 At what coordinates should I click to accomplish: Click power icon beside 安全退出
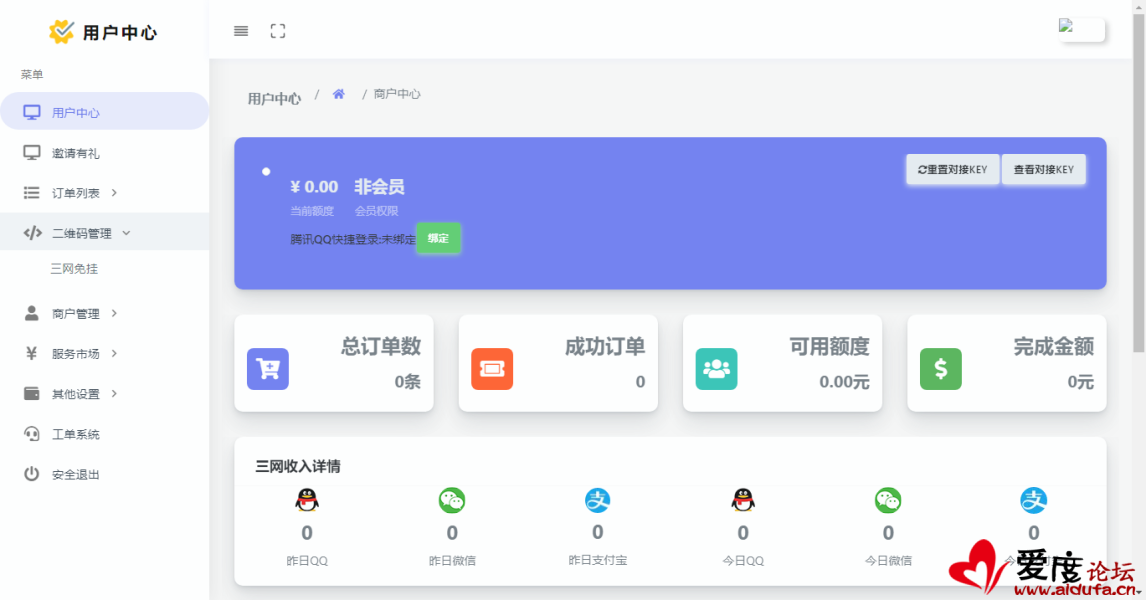pos(31,474)
